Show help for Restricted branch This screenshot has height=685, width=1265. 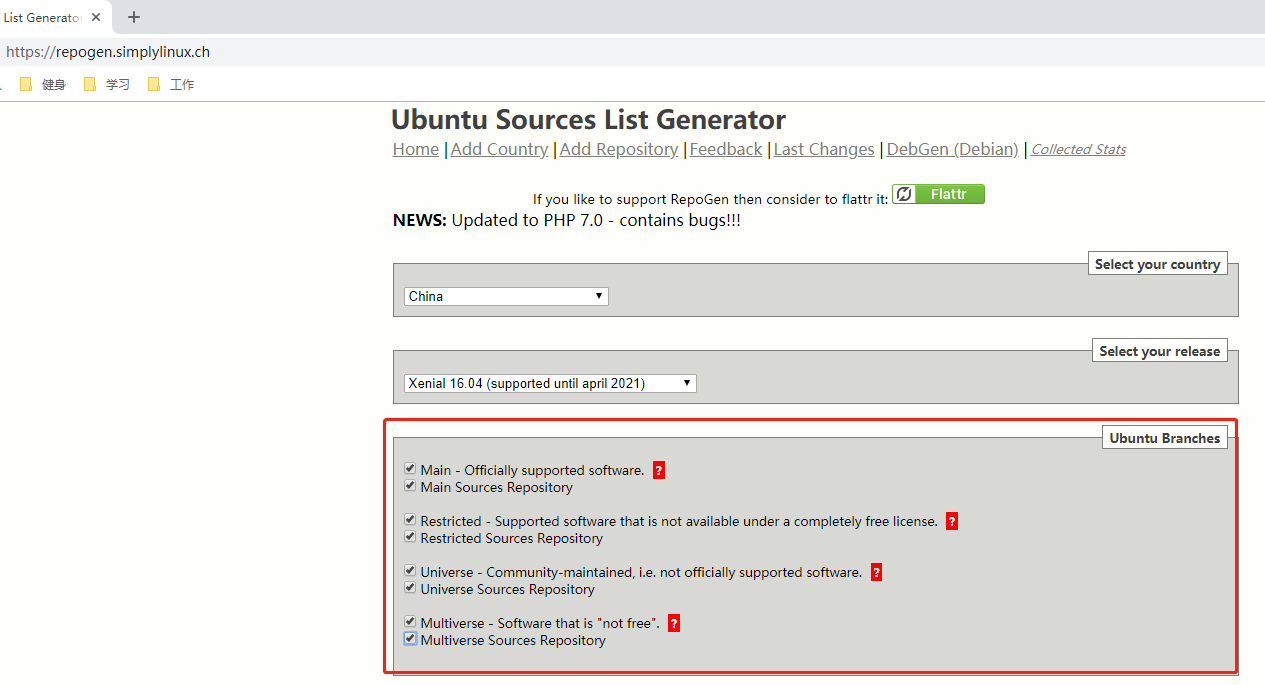tap(952, 521)
